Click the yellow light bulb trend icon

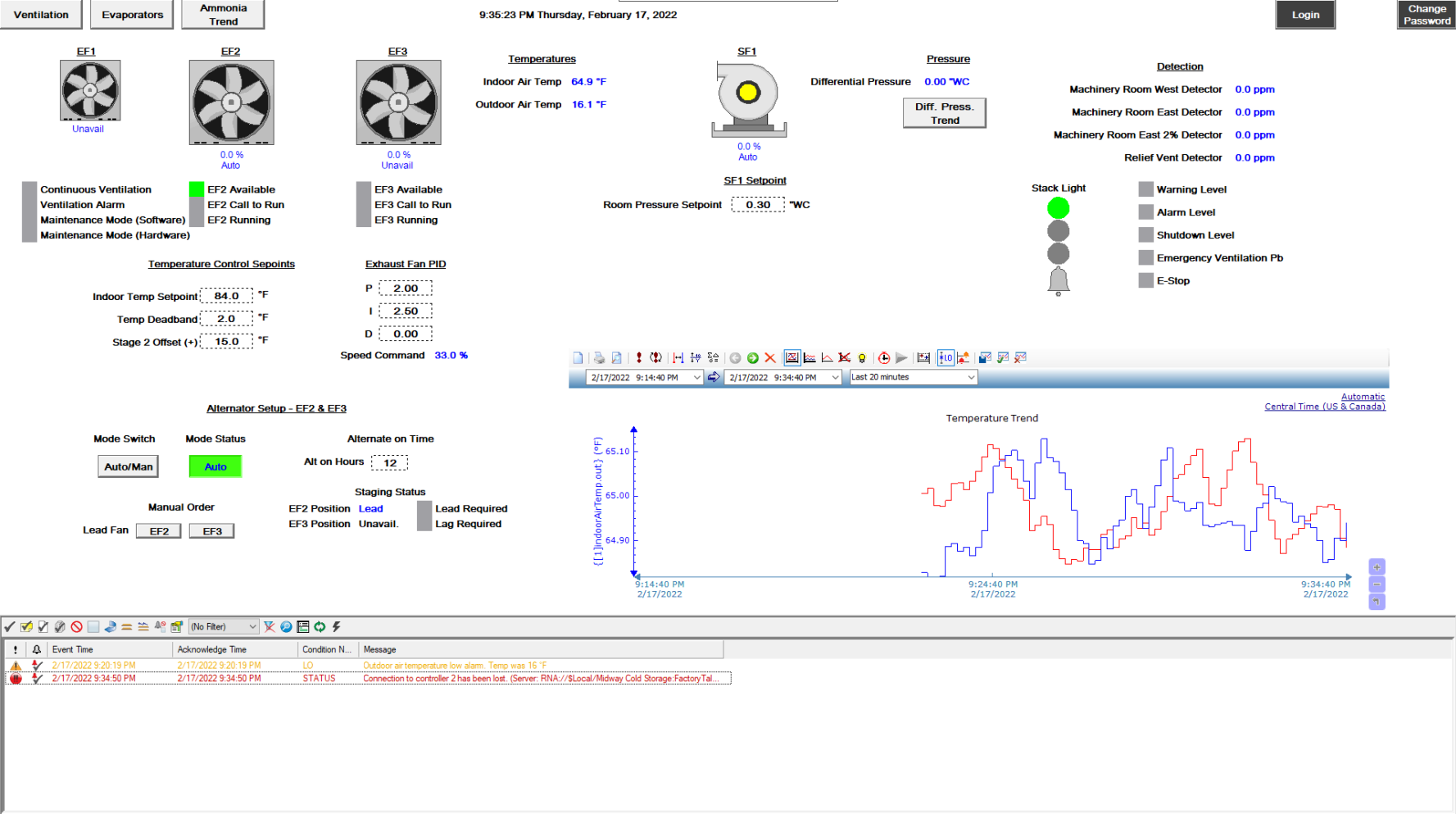862,358
